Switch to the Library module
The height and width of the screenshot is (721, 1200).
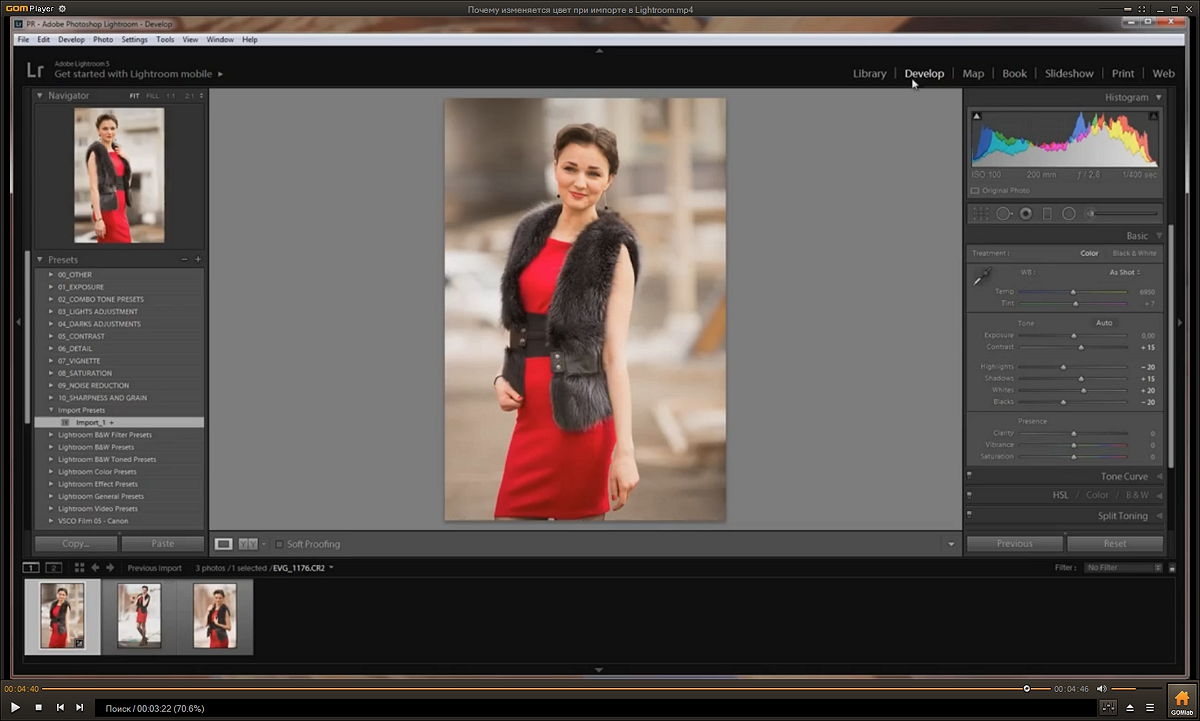point(869,73)
